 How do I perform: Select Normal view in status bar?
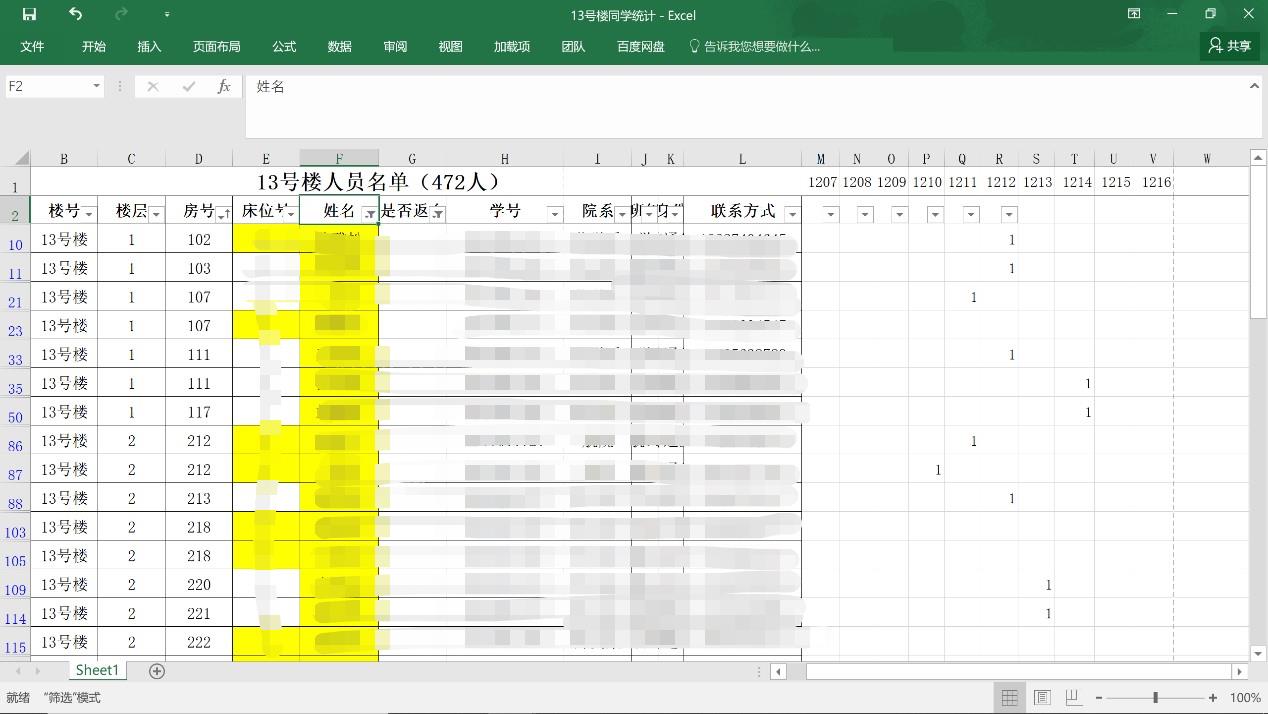pyautogui.click(x=1009, y=698)
